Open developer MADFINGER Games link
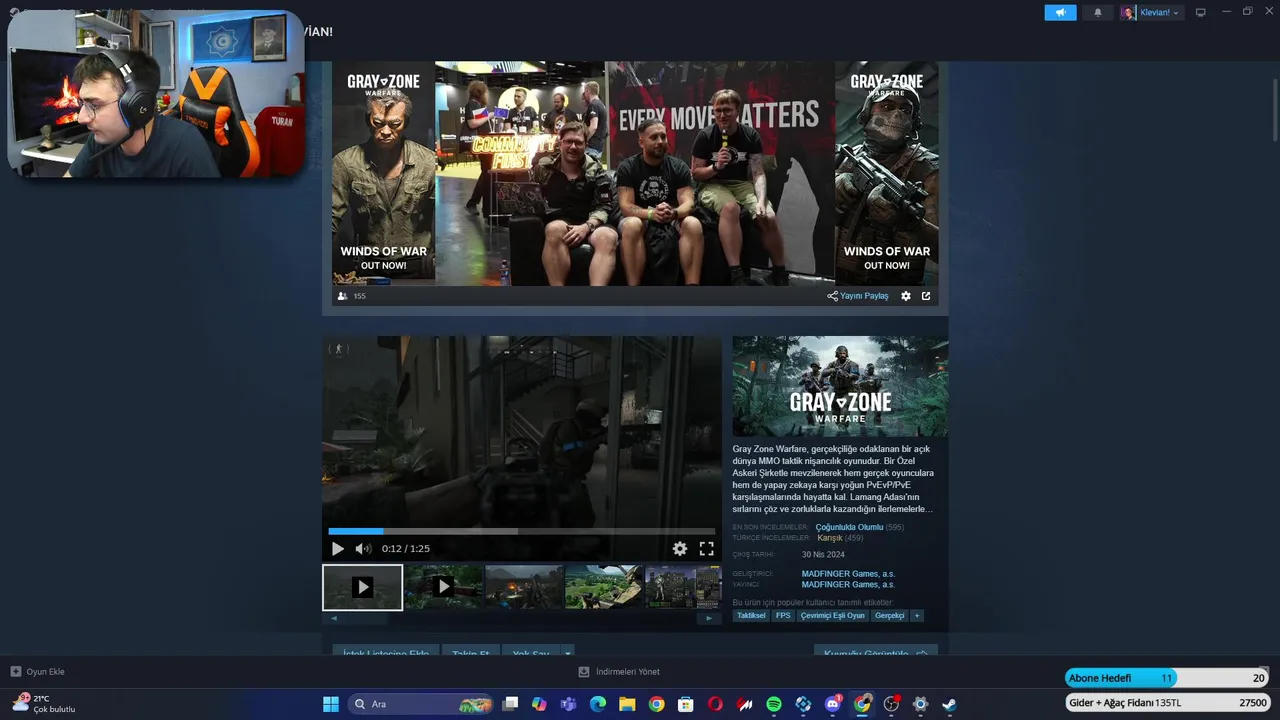This screenshot has width=1280, height=720. click(x=848, y=574)
